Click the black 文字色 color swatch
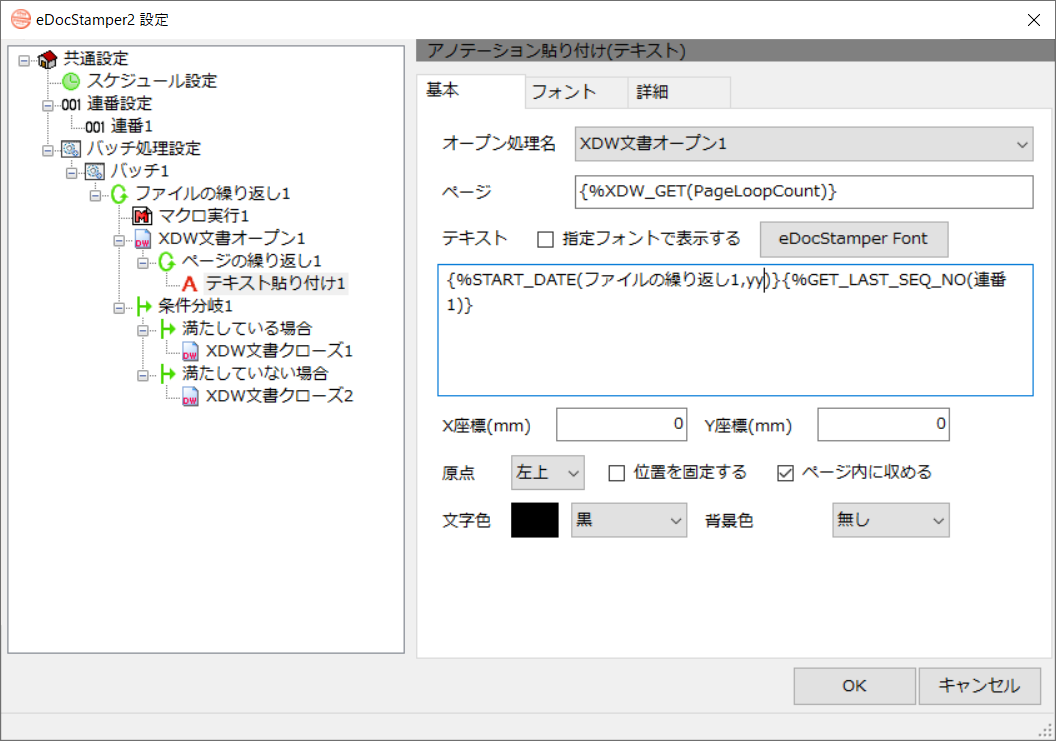Screen dimensions: 1056x741 [535, 520]
